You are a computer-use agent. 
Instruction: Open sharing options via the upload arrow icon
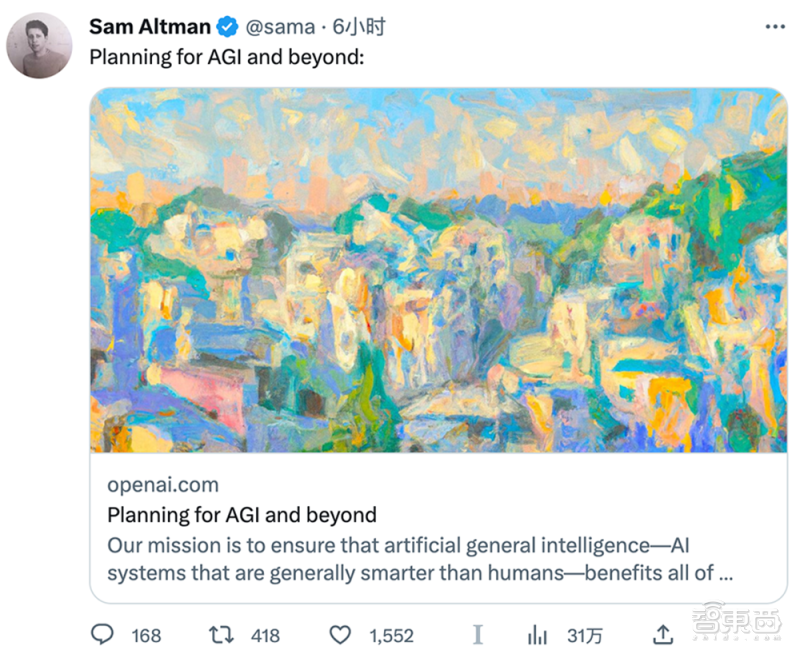[x=663, y=634]
